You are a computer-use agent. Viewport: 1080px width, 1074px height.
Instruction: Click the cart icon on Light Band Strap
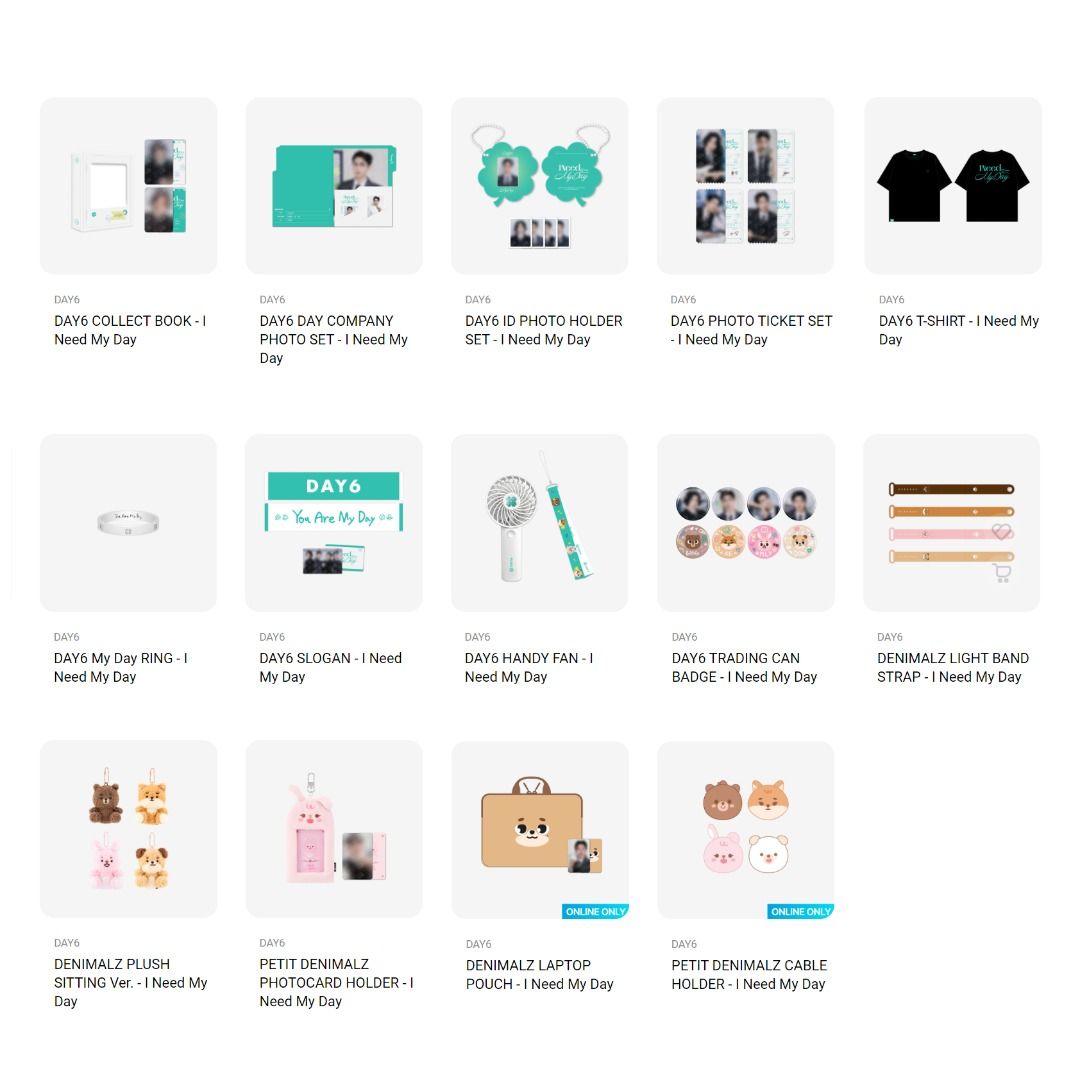point(1002,573)
